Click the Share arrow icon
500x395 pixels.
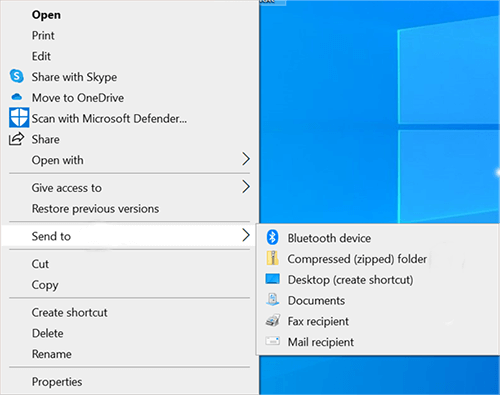(x=16, y=139)
